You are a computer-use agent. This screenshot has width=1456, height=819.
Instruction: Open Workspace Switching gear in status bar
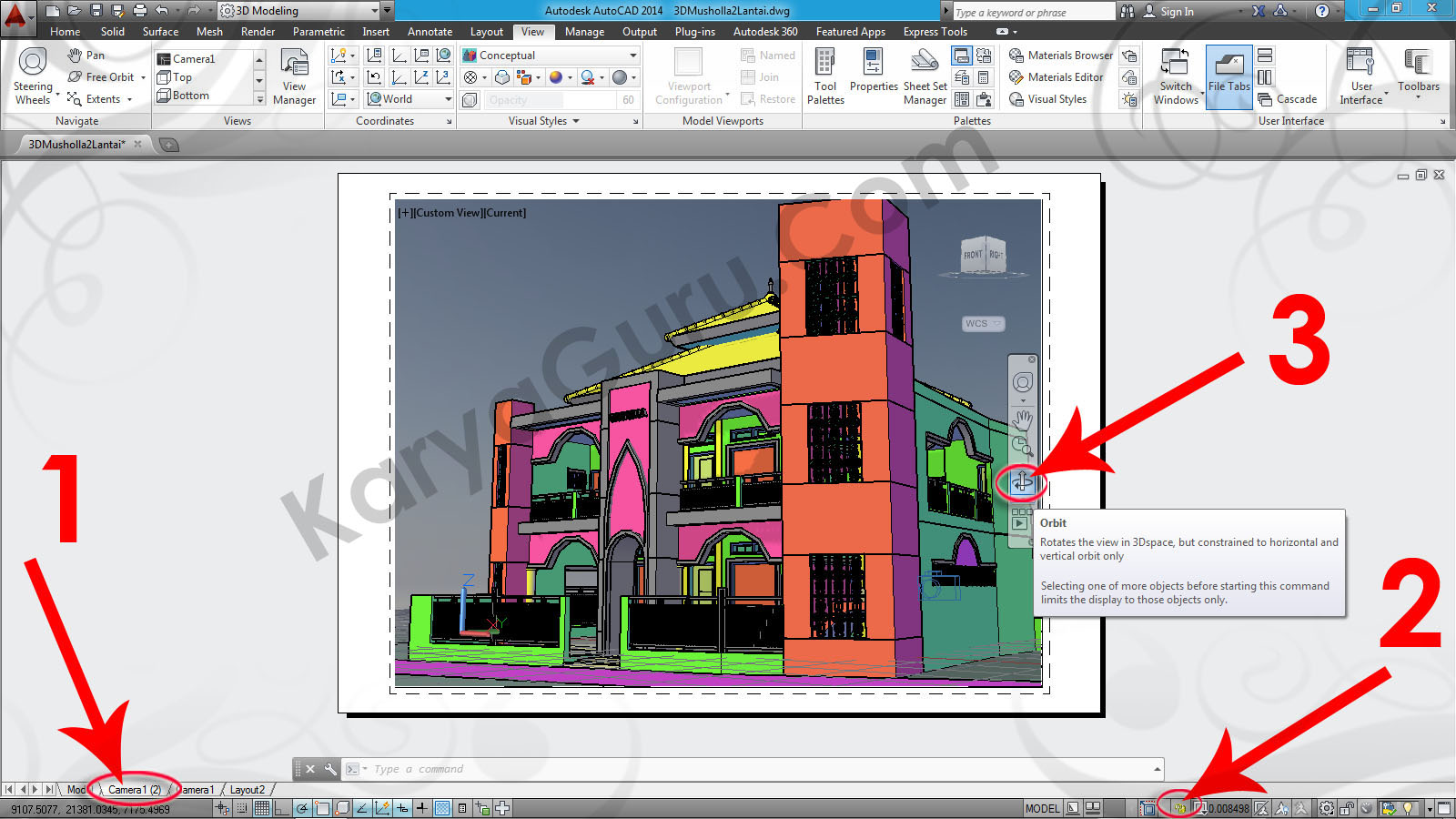[x=1327, y=808]
